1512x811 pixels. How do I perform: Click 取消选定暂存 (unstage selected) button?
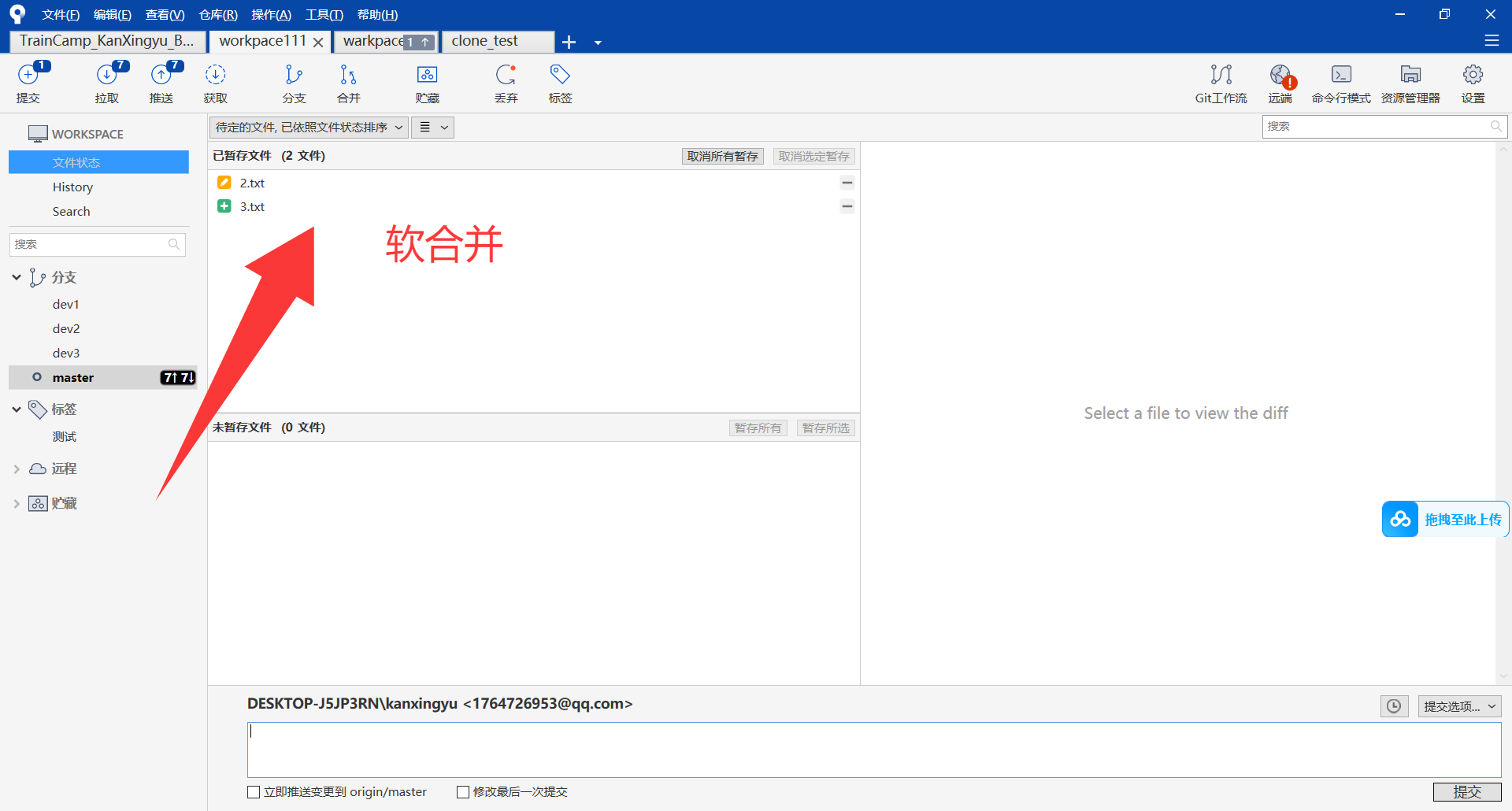click(x=813, y=156)
